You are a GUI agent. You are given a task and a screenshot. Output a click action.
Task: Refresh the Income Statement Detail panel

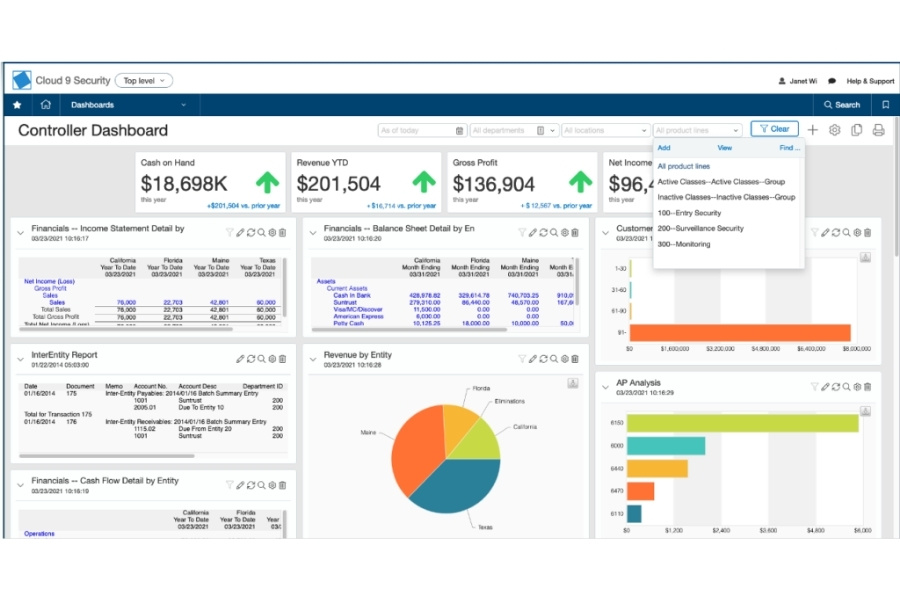251,233
